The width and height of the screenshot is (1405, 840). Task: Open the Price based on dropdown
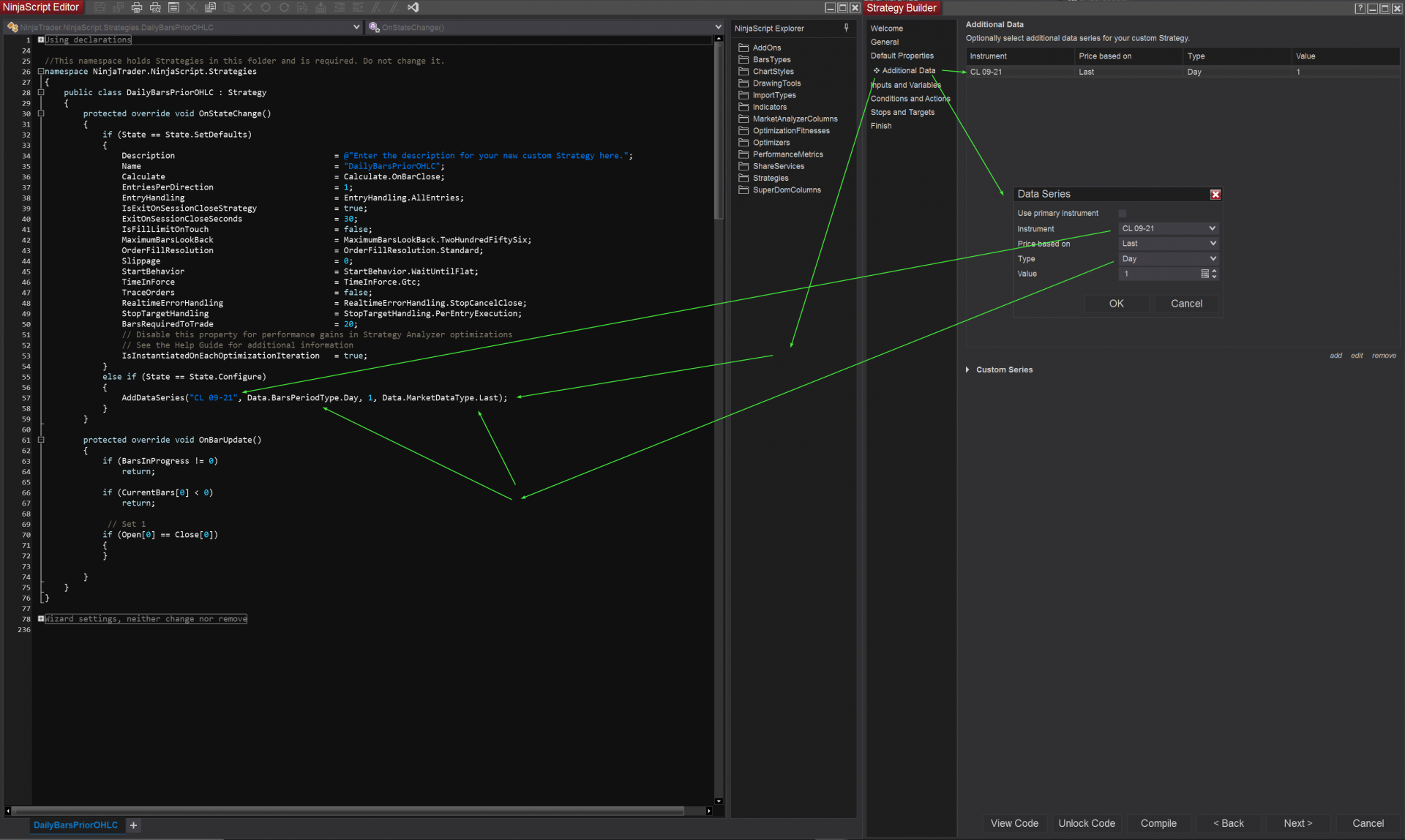tap(1168, 244)
